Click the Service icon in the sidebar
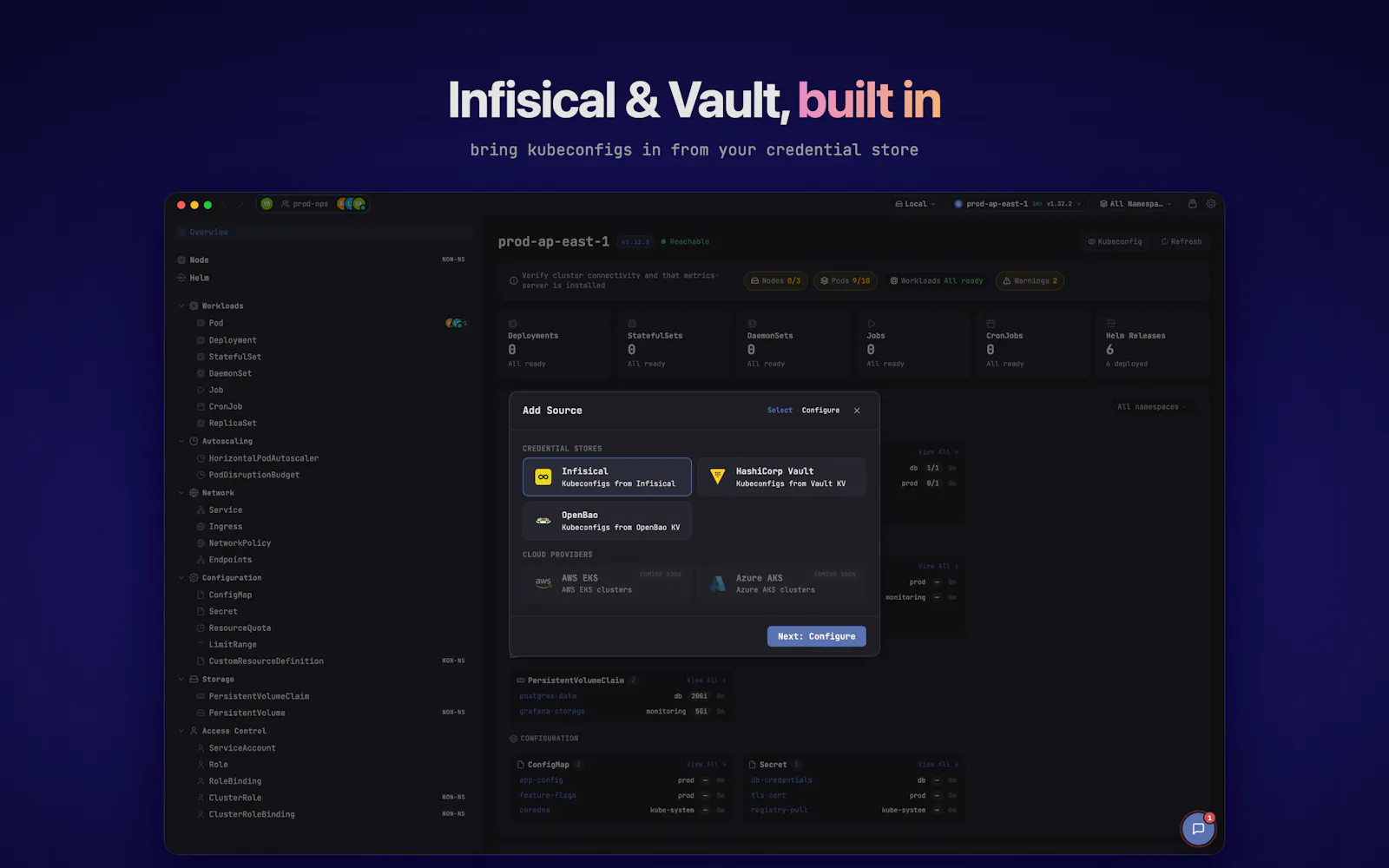The height and width of the screenshot is (868, 1389). coord(201,510)
